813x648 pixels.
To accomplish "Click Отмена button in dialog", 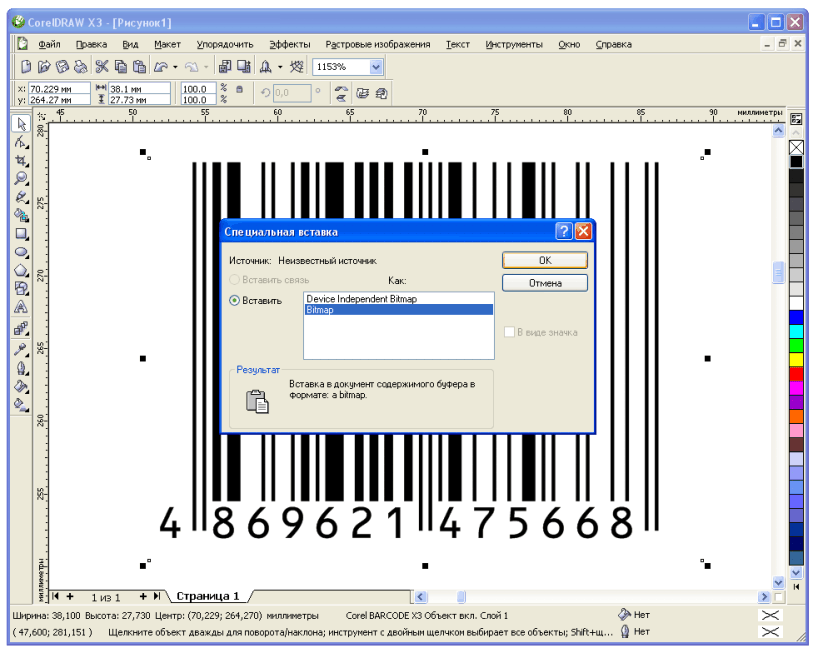I will [545, 283].
